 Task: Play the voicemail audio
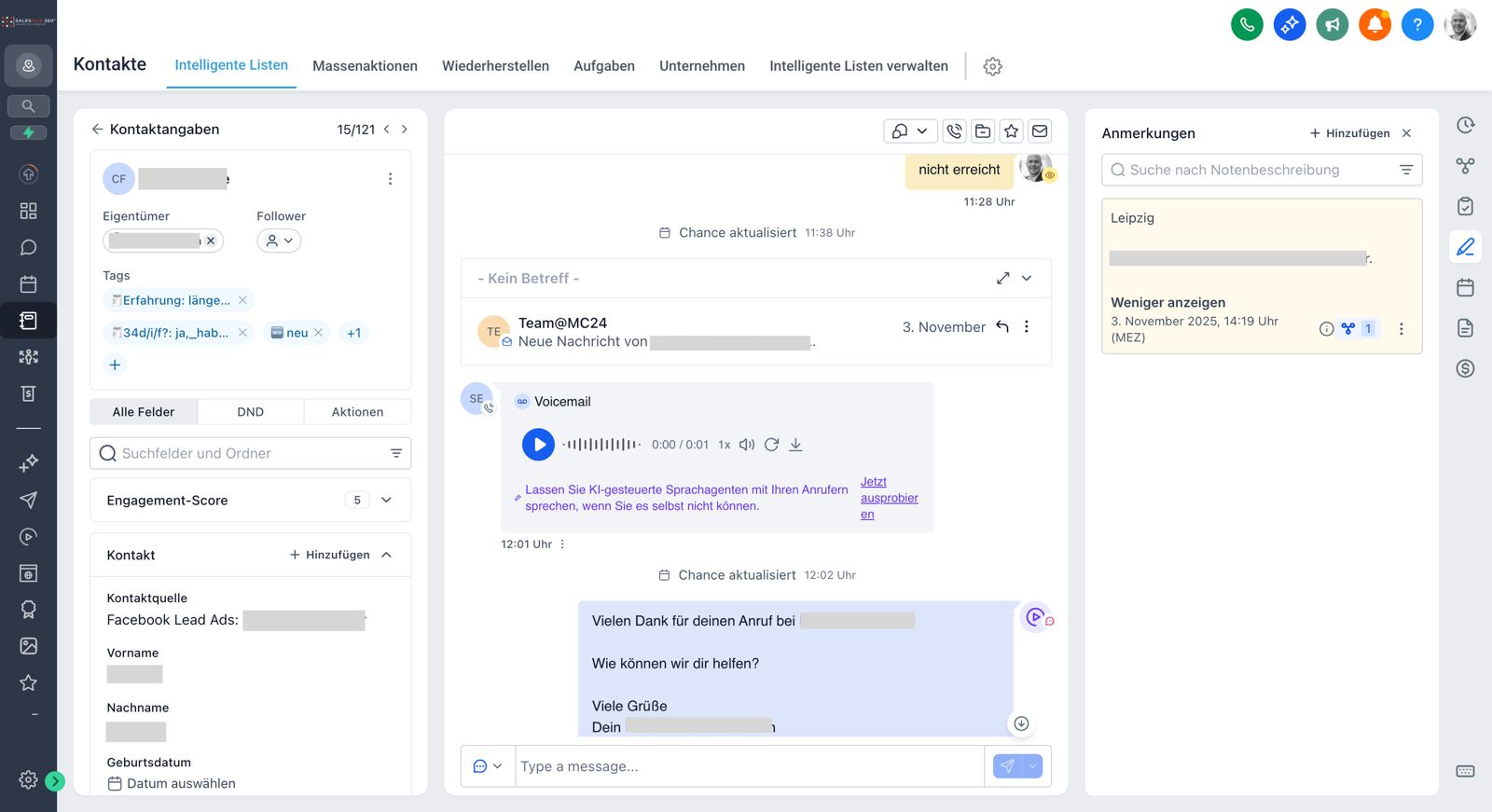click(538, 445)
